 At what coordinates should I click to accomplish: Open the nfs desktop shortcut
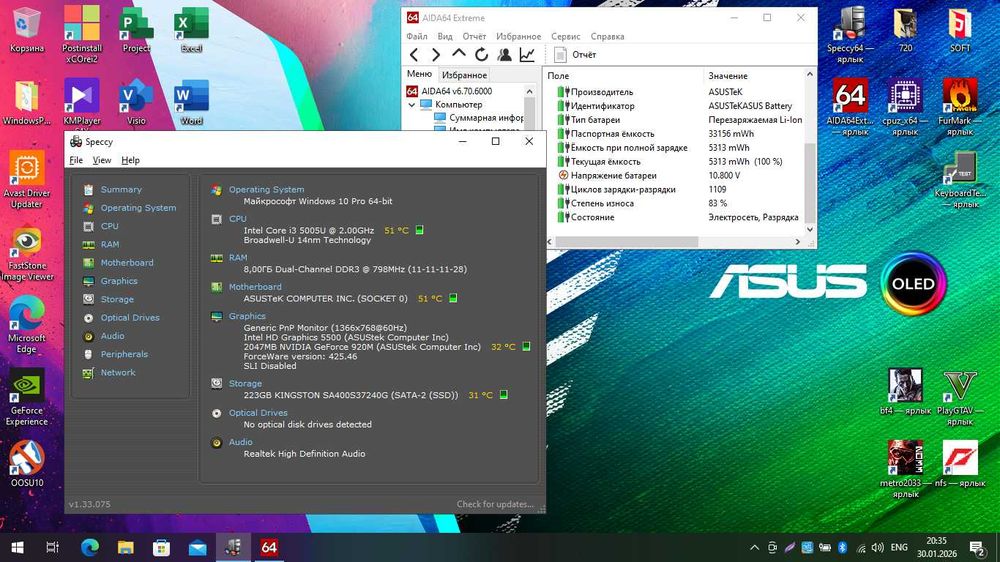click(959, 464)
